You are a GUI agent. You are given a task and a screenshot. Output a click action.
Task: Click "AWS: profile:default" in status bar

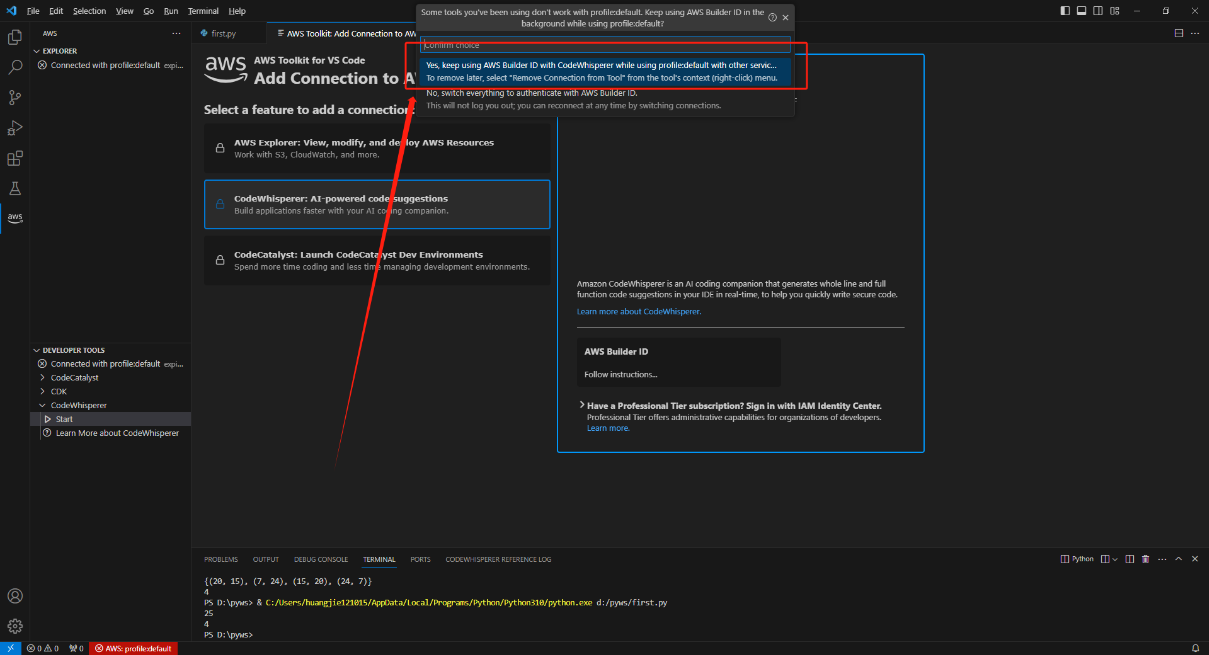133,648
